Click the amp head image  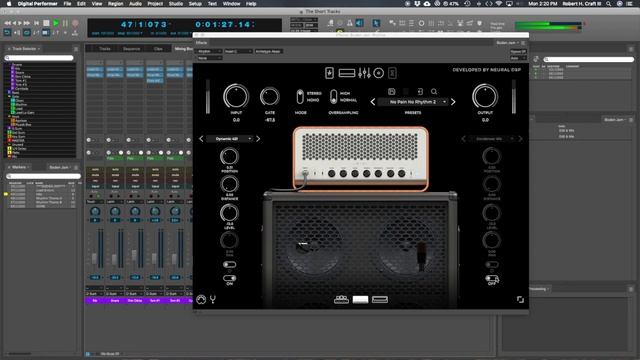(x=361, y=158)
